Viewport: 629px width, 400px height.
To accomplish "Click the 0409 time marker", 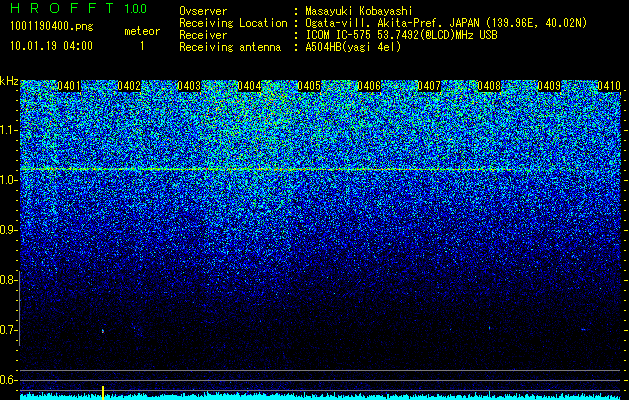I will [549, 86].
